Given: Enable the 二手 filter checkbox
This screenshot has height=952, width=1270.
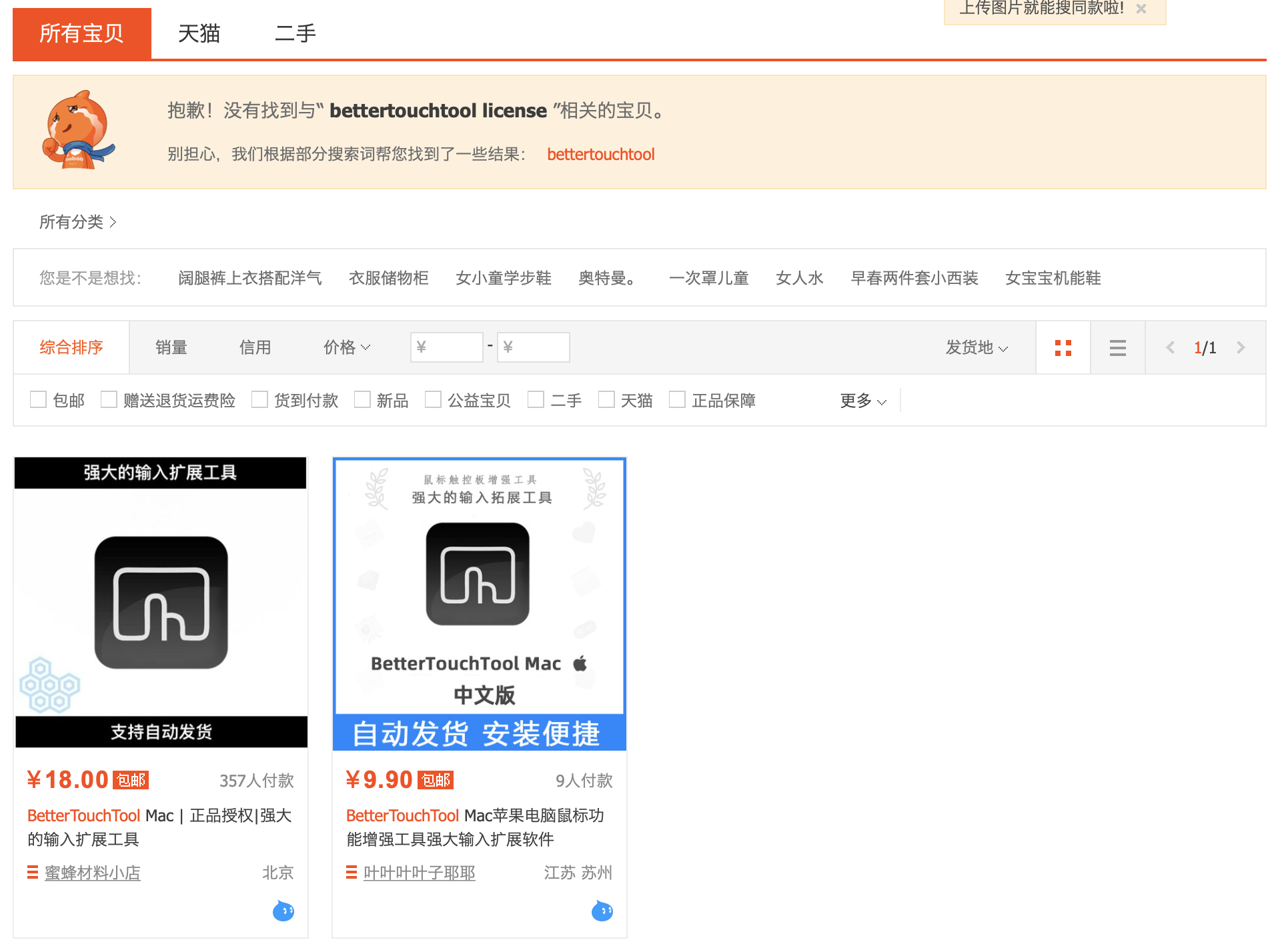Looking at the screenshot, I should (x=536, y=399).
